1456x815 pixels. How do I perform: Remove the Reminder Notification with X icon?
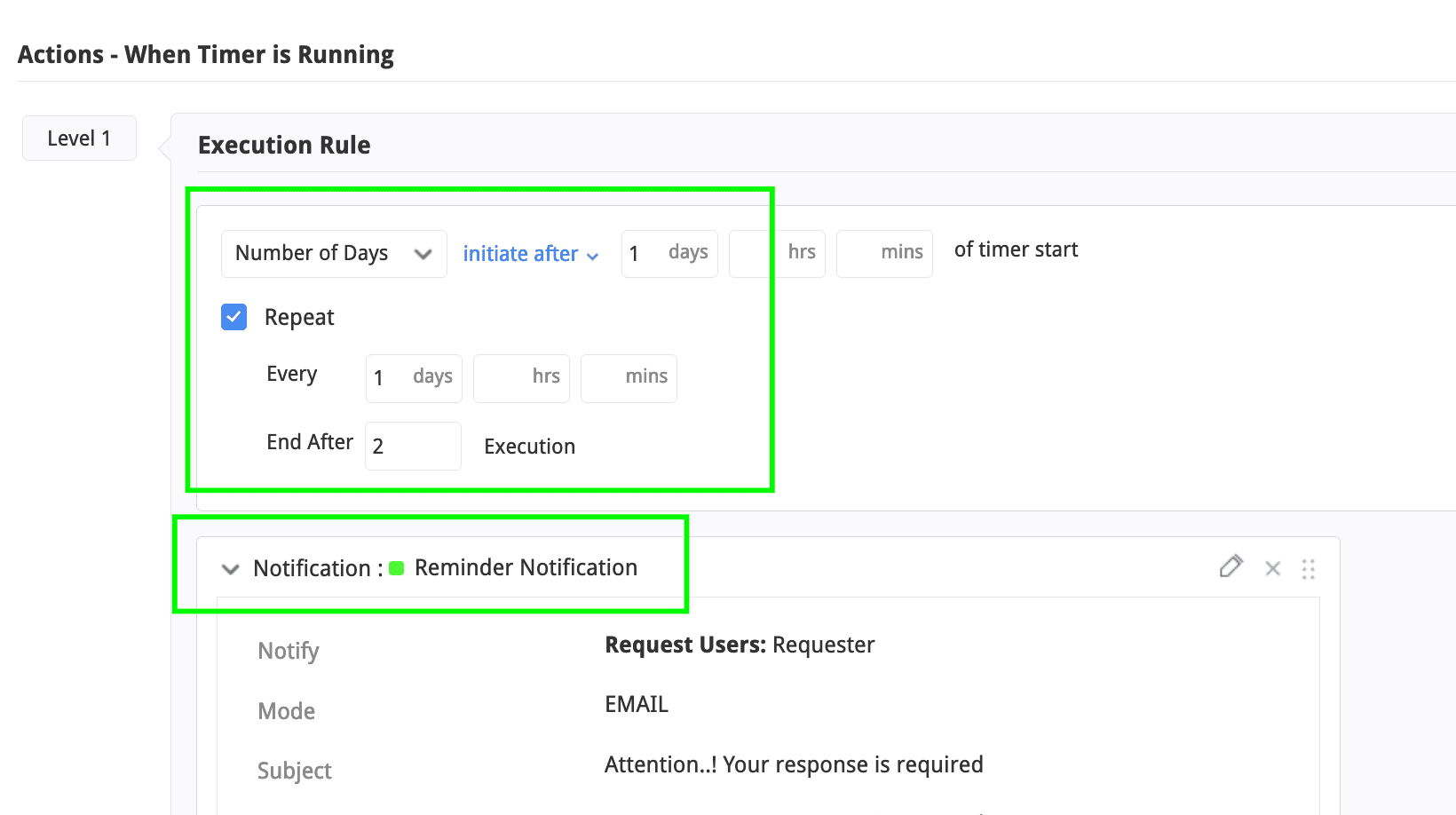[x=1272, y=568]
